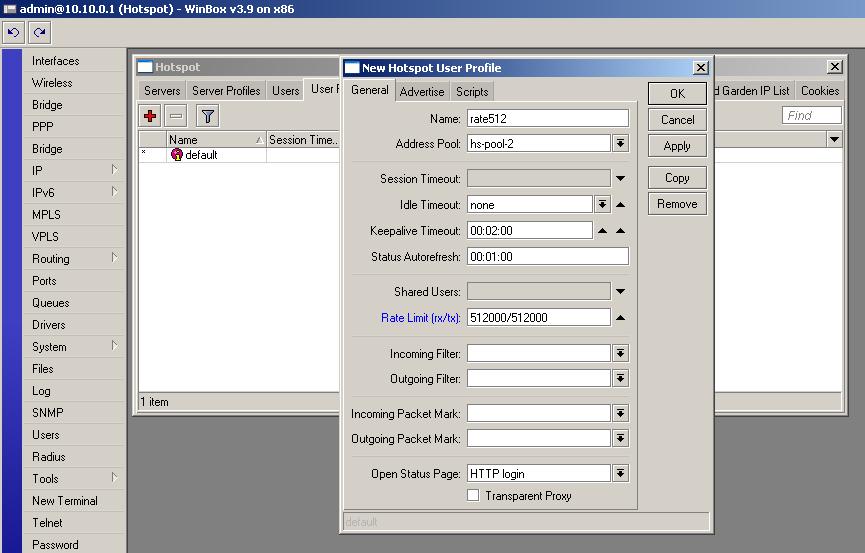865x553 pixels.
Task: Click the Status Autorefresh input field
Action: pyautogui.click(x=547, y=257)
